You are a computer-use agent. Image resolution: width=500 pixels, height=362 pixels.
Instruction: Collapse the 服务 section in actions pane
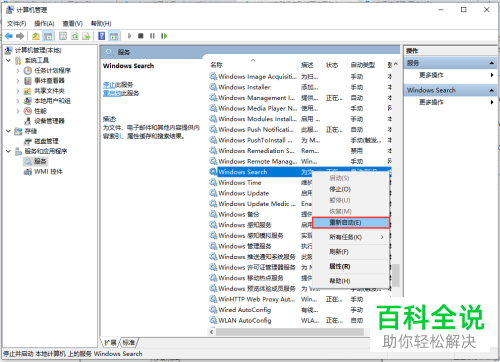click(x=492, y=63)
